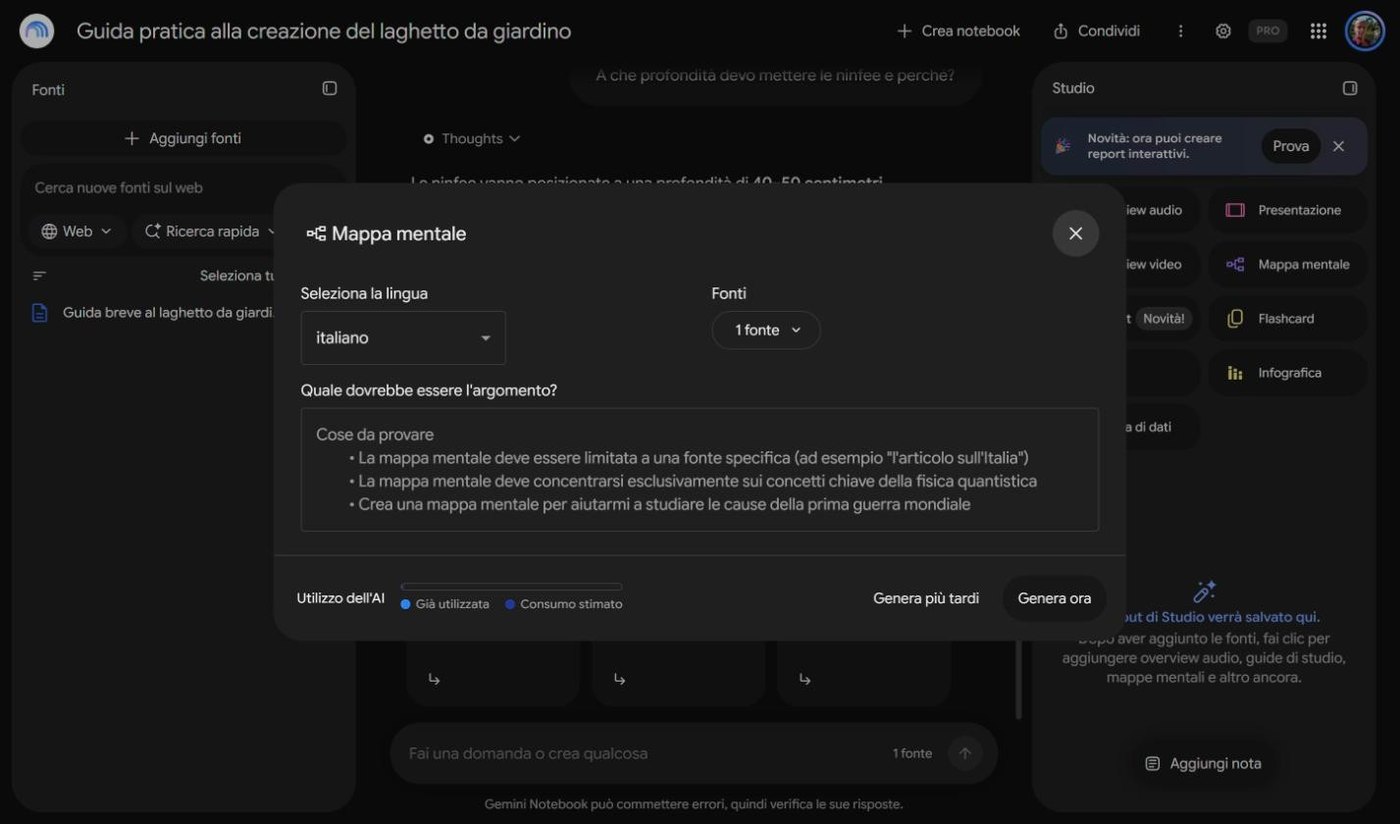The width and height of the screenshot is (1400, 824).
Task: Open the Google apps grid
Action: [x=1318, y=31]
